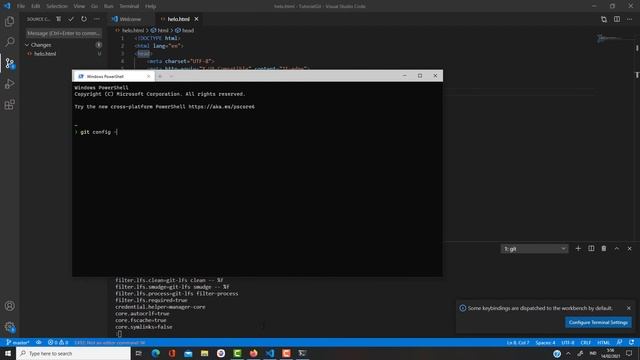Screen dimensions: 640x360
Task: Close the VS Code terminal panel
Action: click(x=629, y=249)
